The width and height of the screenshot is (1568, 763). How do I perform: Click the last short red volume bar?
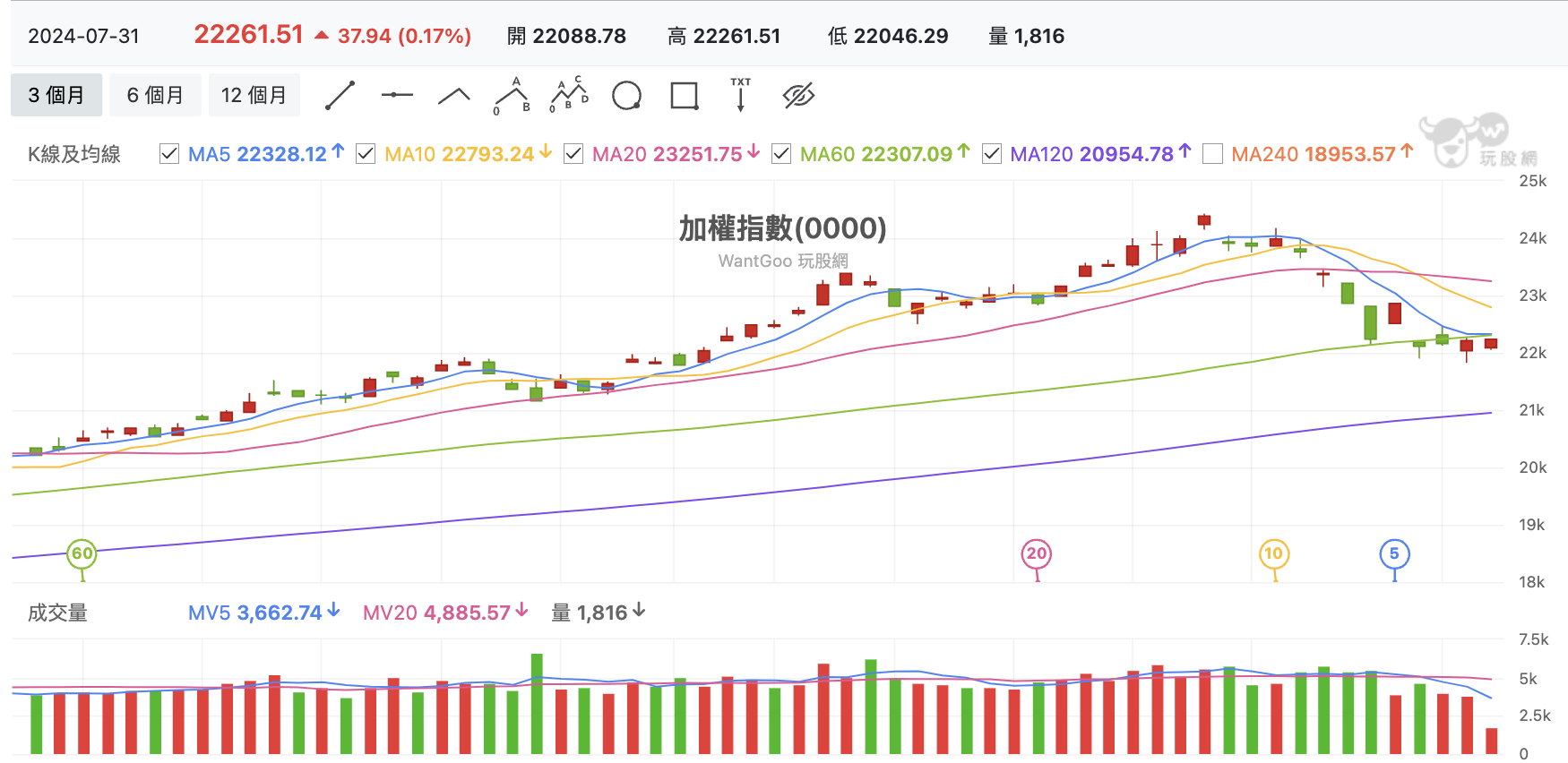[x=1491, y=741]
